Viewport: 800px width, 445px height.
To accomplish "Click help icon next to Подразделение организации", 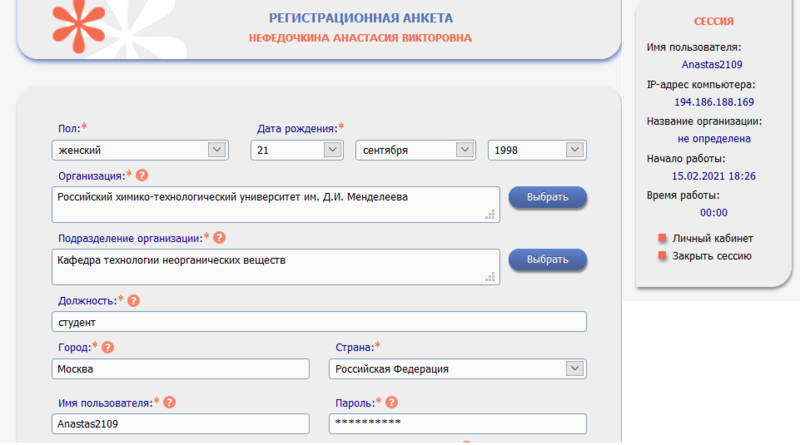I will [x=219, y=238].
